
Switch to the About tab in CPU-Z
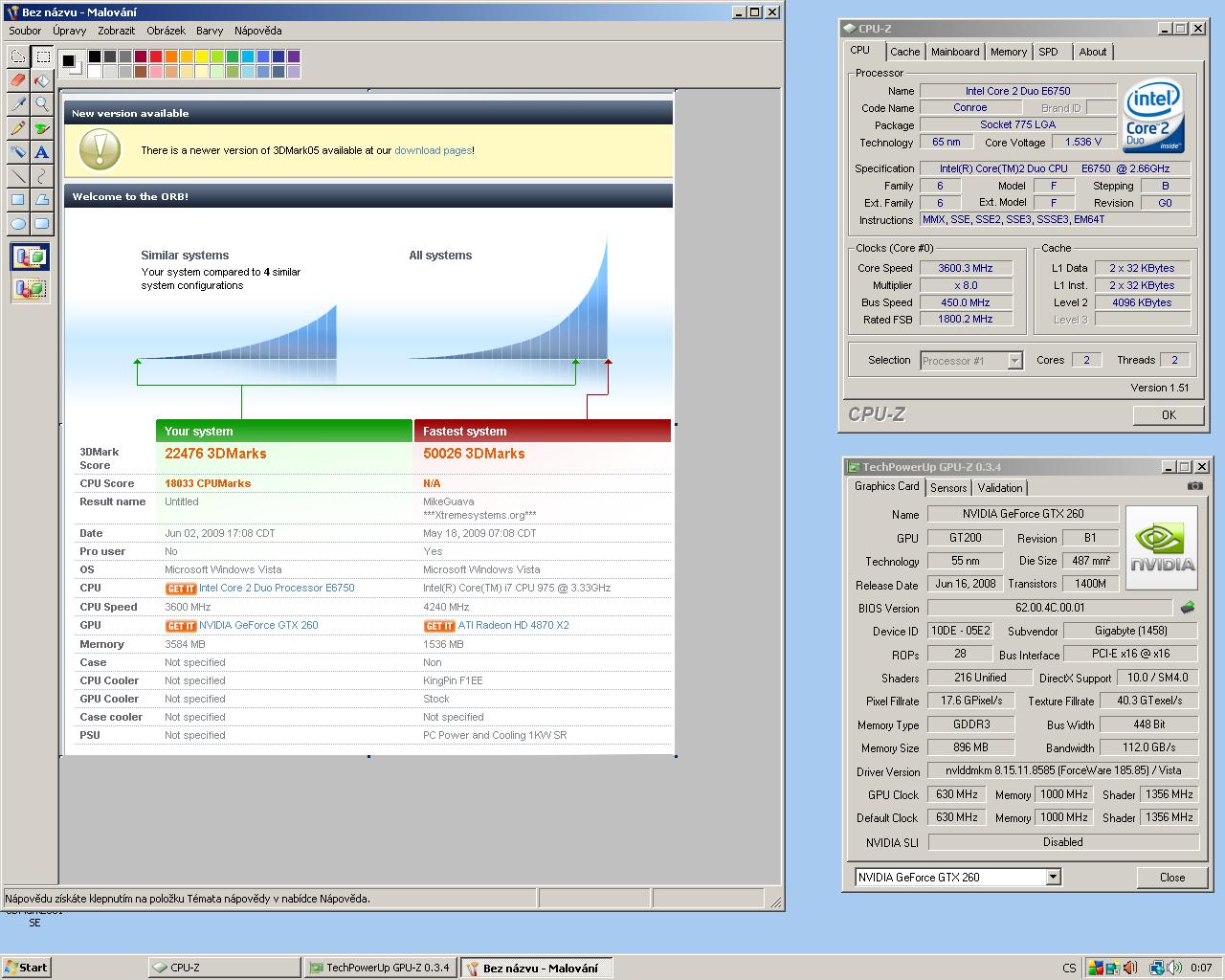tap(1093, 52)
